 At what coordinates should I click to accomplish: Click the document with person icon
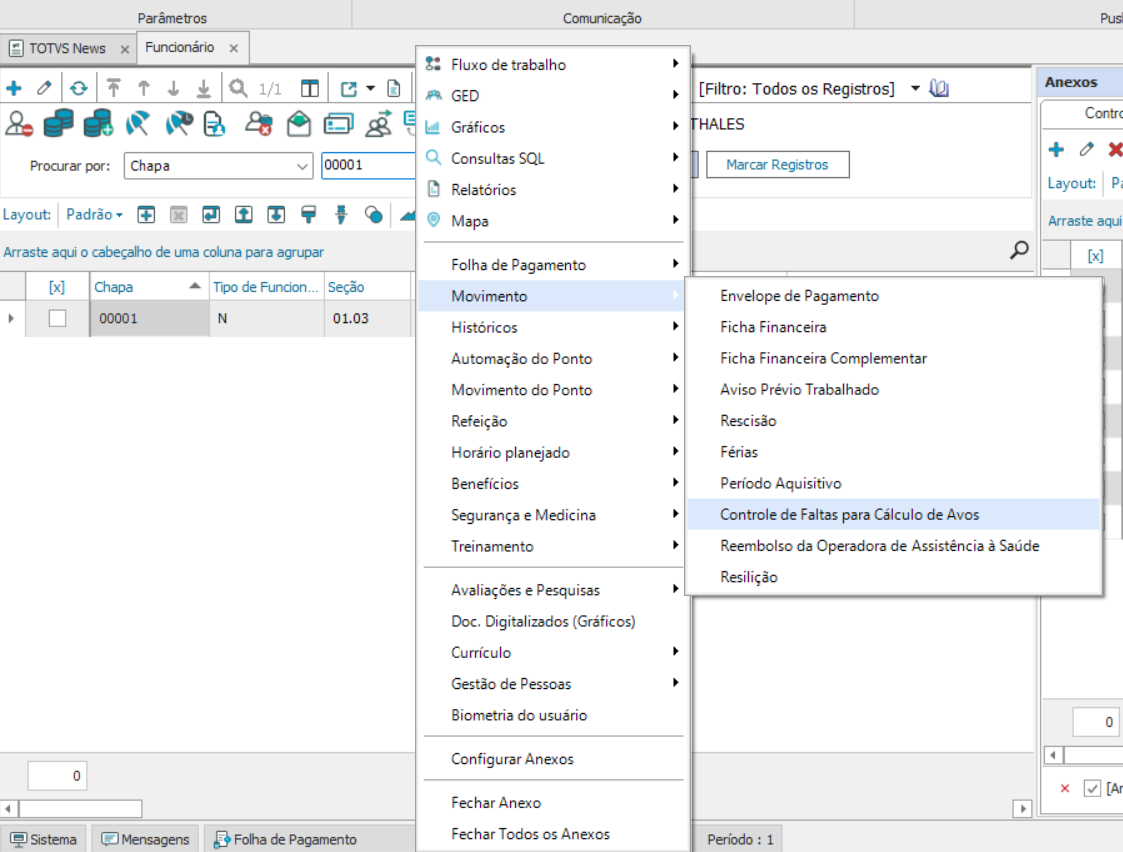(x=215, y=124)
